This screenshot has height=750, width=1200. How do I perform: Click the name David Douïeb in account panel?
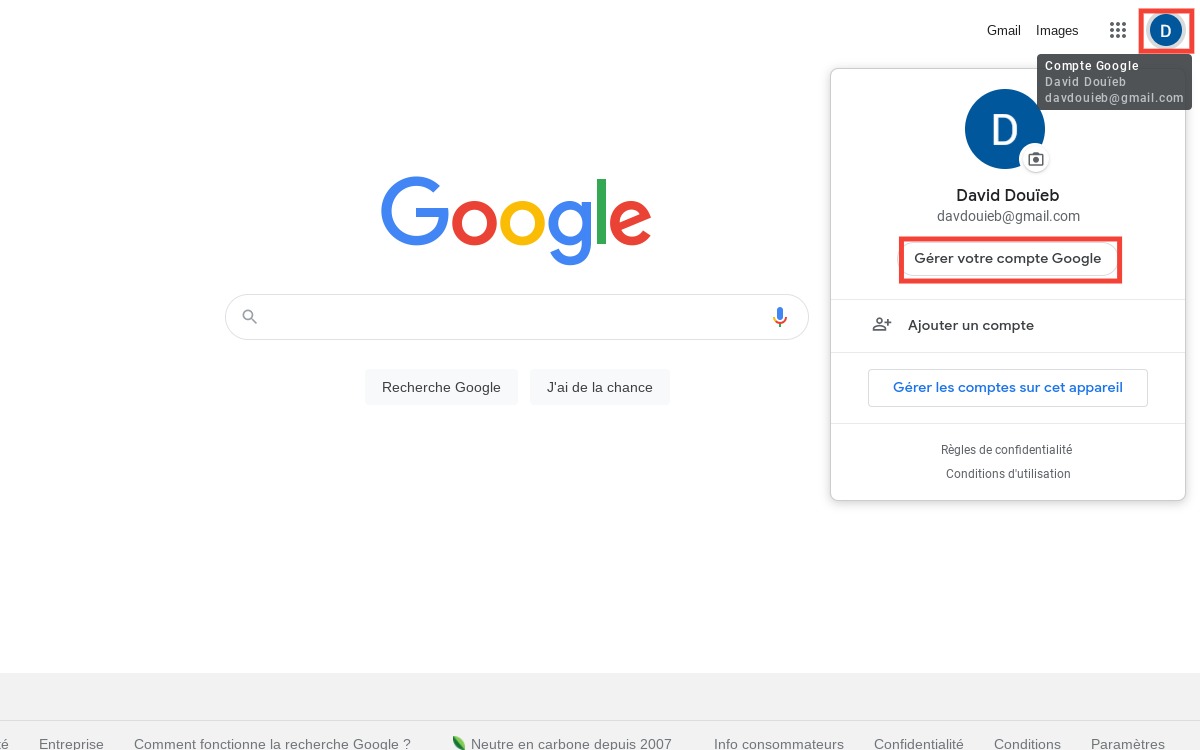(x=1008, y=195)
